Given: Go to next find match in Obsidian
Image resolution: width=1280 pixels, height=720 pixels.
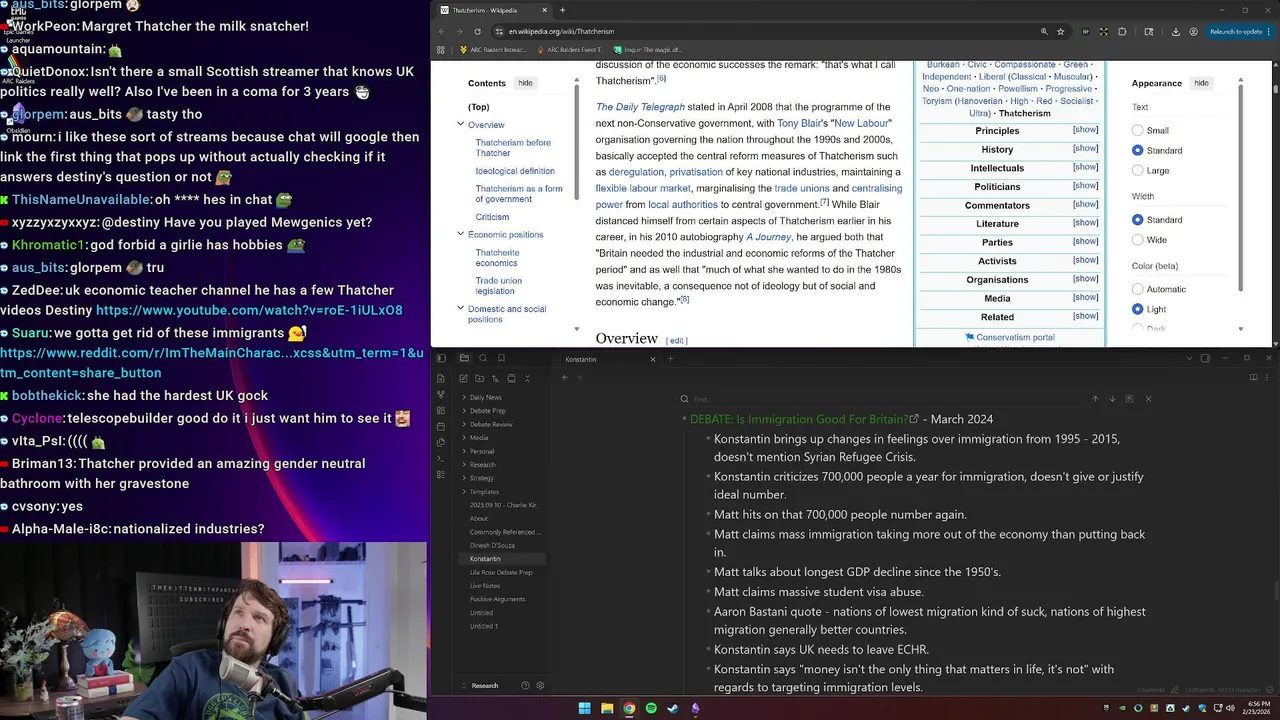Looking at the screenshot, I should [x=1112, y=399].
